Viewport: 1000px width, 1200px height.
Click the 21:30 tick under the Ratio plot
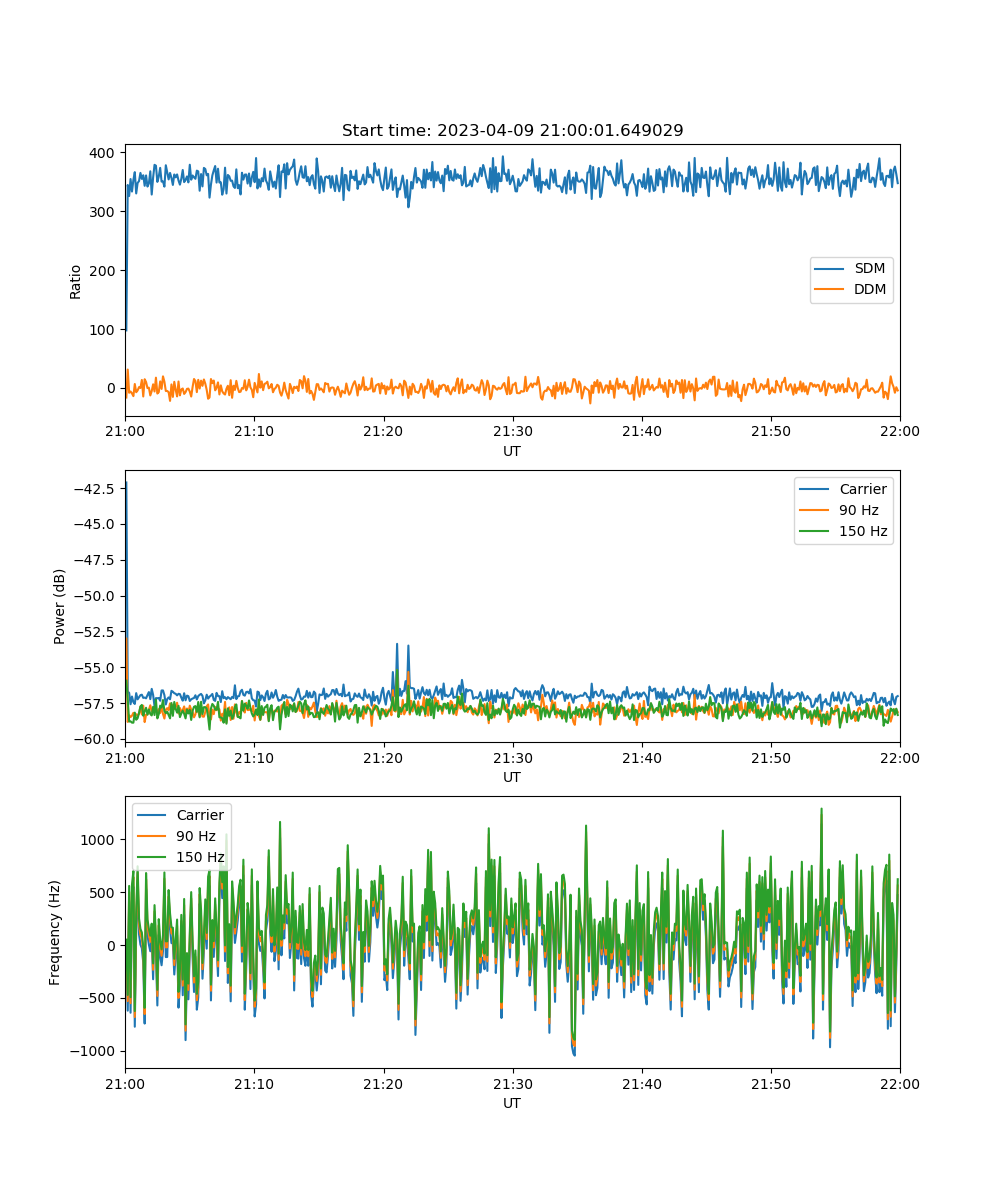pyautogui.click(x=512, y=431)
